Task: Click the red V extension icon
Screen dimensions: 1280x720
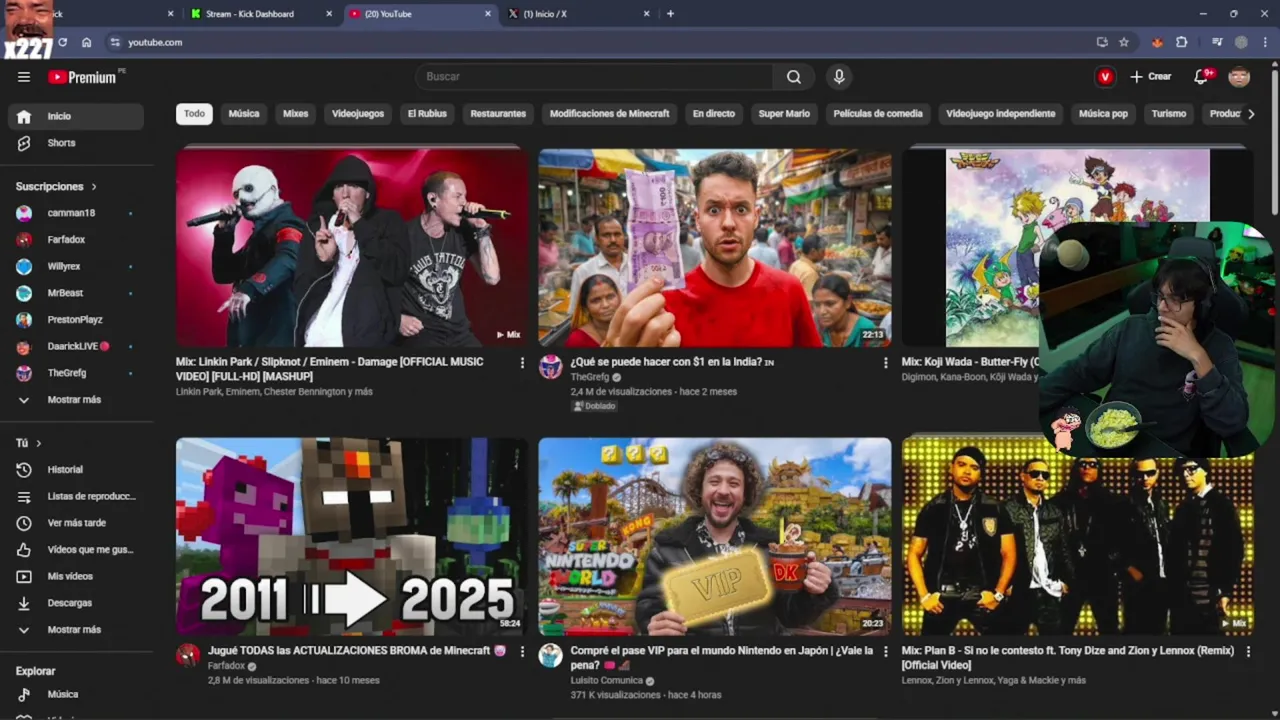Action: [1105, 77]
